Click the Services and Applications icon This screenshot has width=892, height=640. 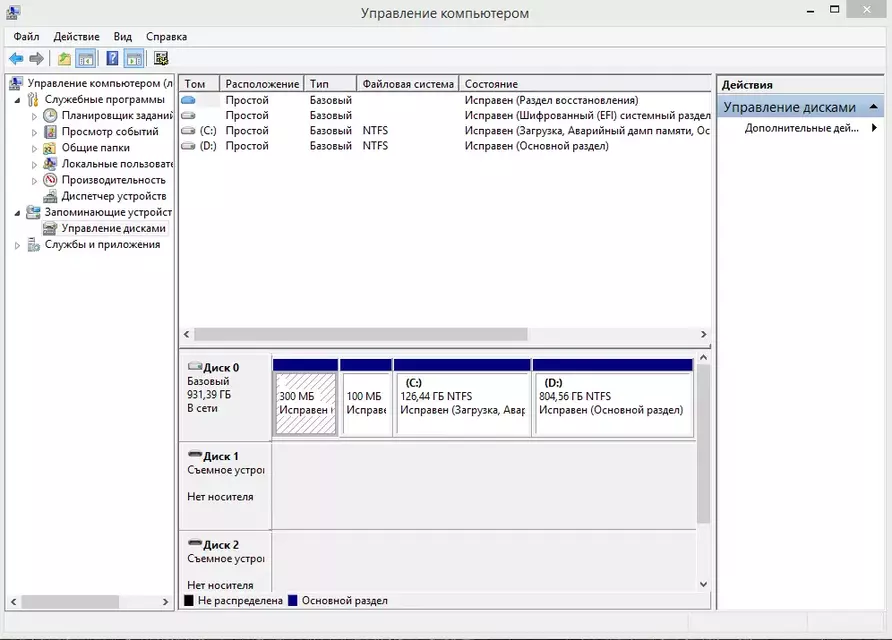click(34, 245)
